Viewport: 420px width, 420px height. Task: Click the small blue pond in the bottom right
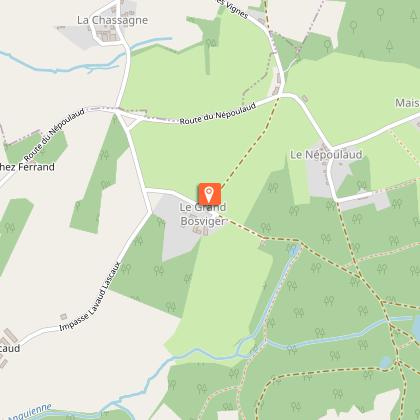point(386,362)
